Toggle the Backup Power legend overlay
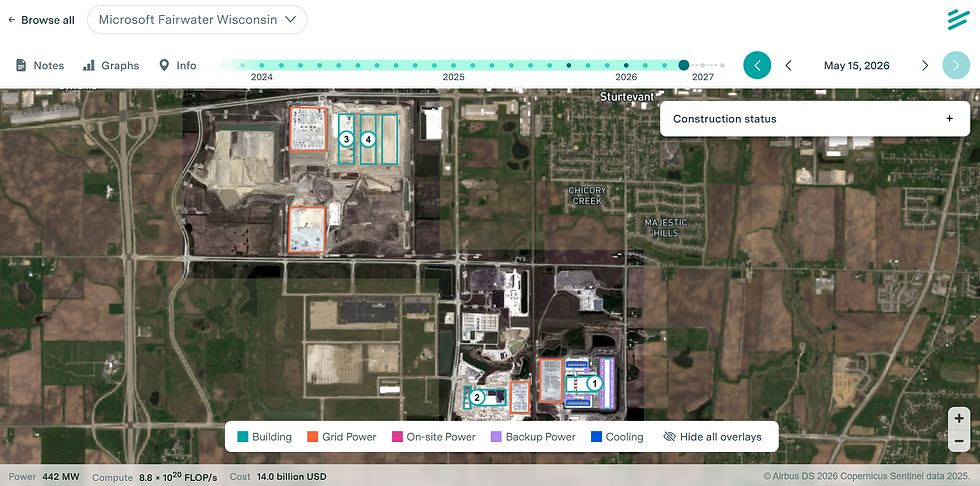Image resolution: width=980 pixels, height=486 pixels. click(532, 437)
